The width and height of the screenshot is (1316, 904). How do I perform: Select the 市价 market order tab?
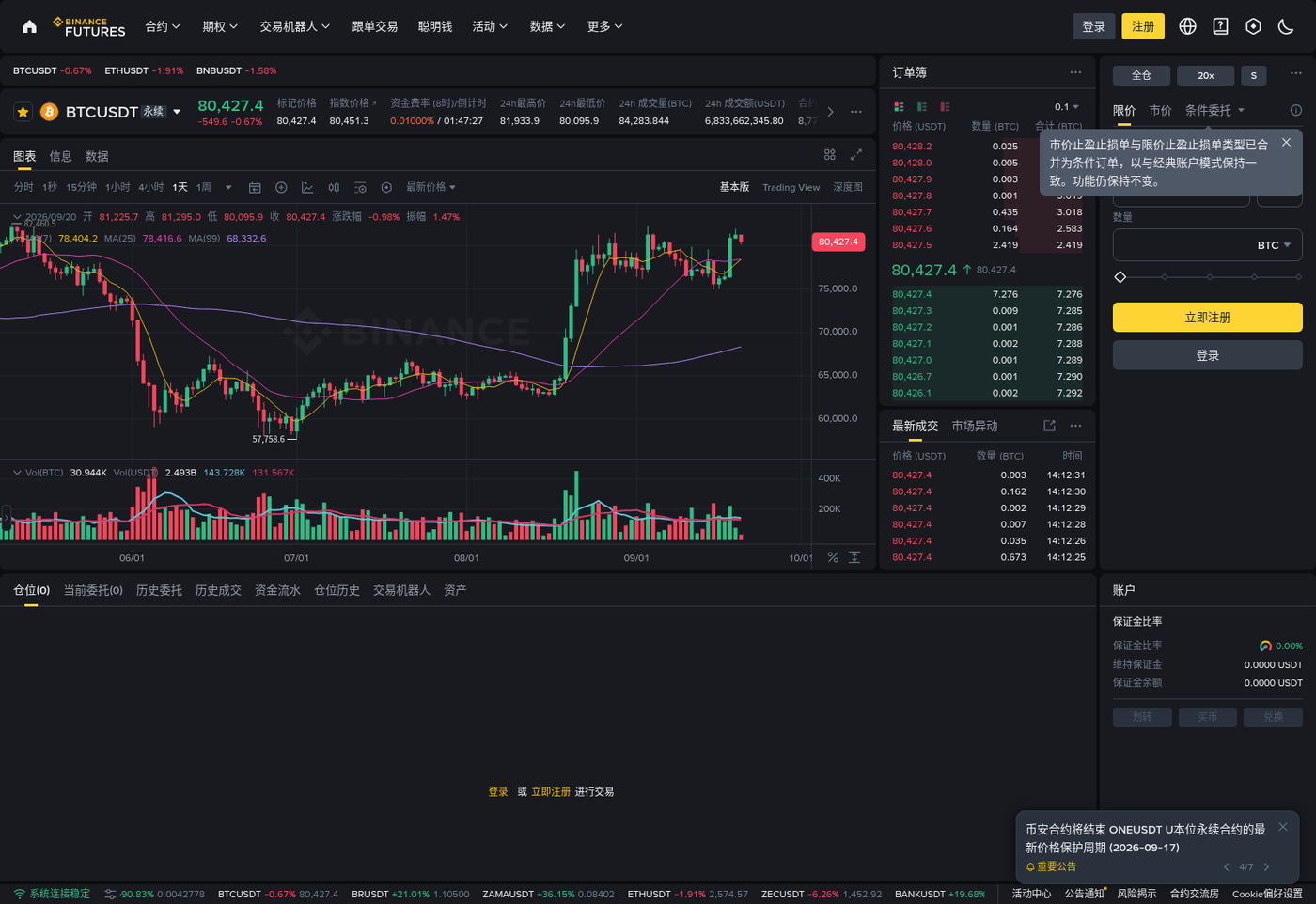point(1160,110)
